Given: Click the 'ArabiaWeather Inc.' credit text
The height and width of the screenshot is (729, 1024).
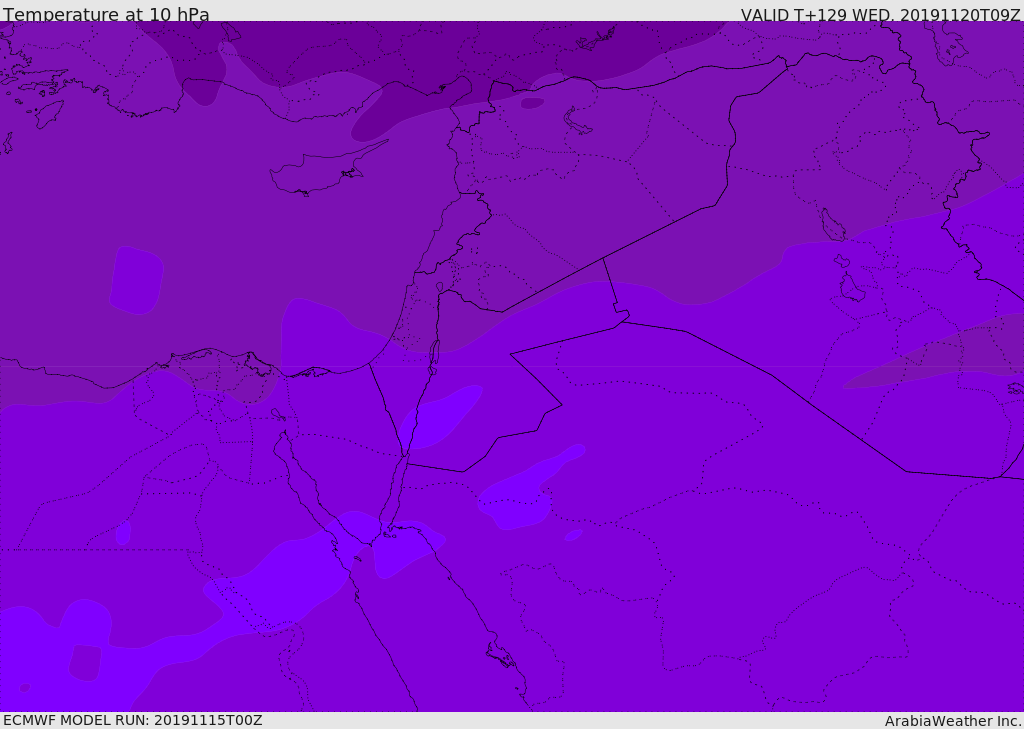Looking at the screenshot, I should [953, 721].
